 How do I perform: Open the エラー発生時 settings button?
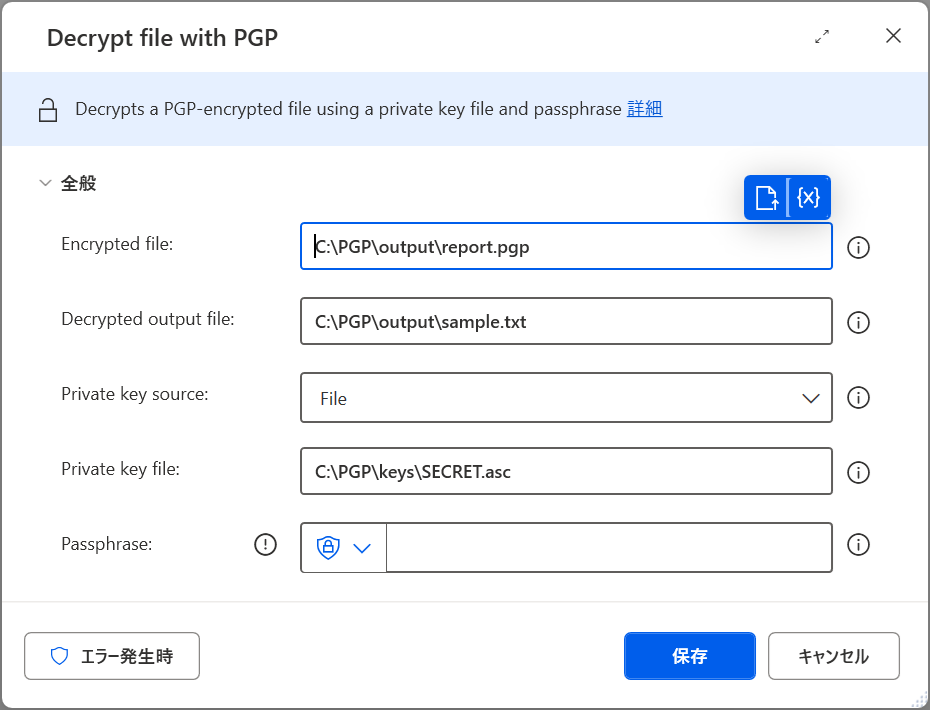pos(112,655)
